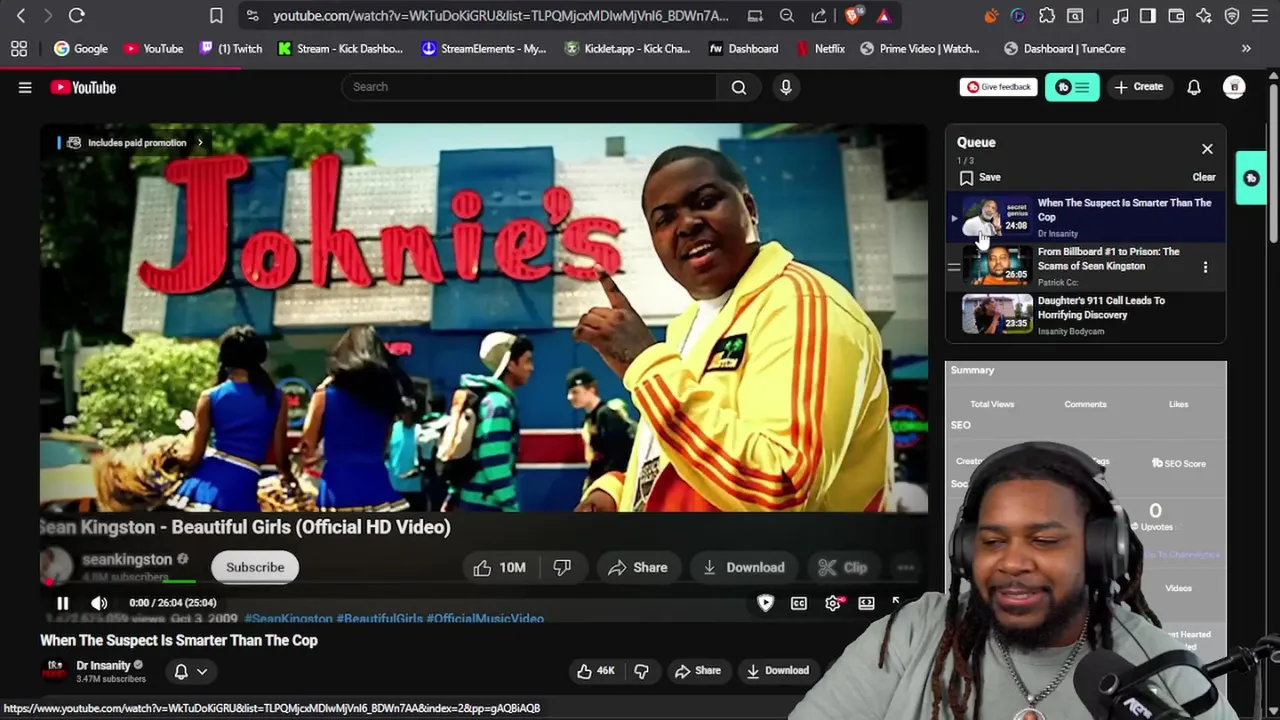Like the video showing 10M likes
Image resolution: width=1280 pixels, height=720 pixels.
pos(500,567)
